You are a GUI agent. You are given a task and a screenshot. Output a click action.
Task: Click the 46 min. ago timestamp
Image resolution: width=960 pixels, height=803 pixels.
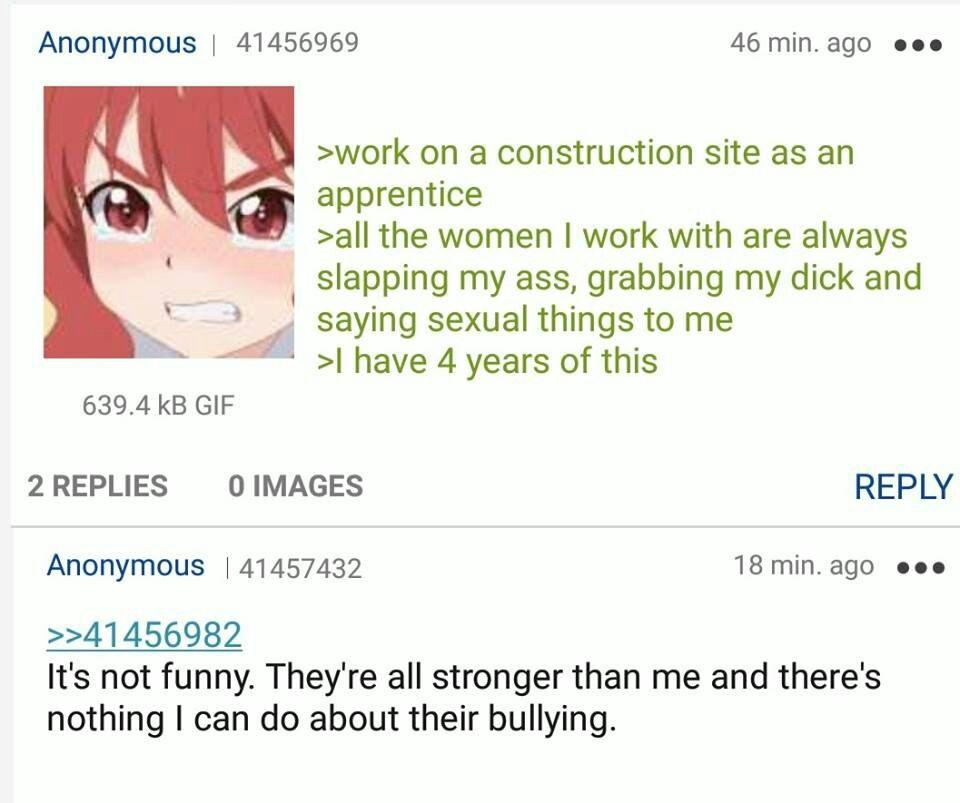point(800,43)
